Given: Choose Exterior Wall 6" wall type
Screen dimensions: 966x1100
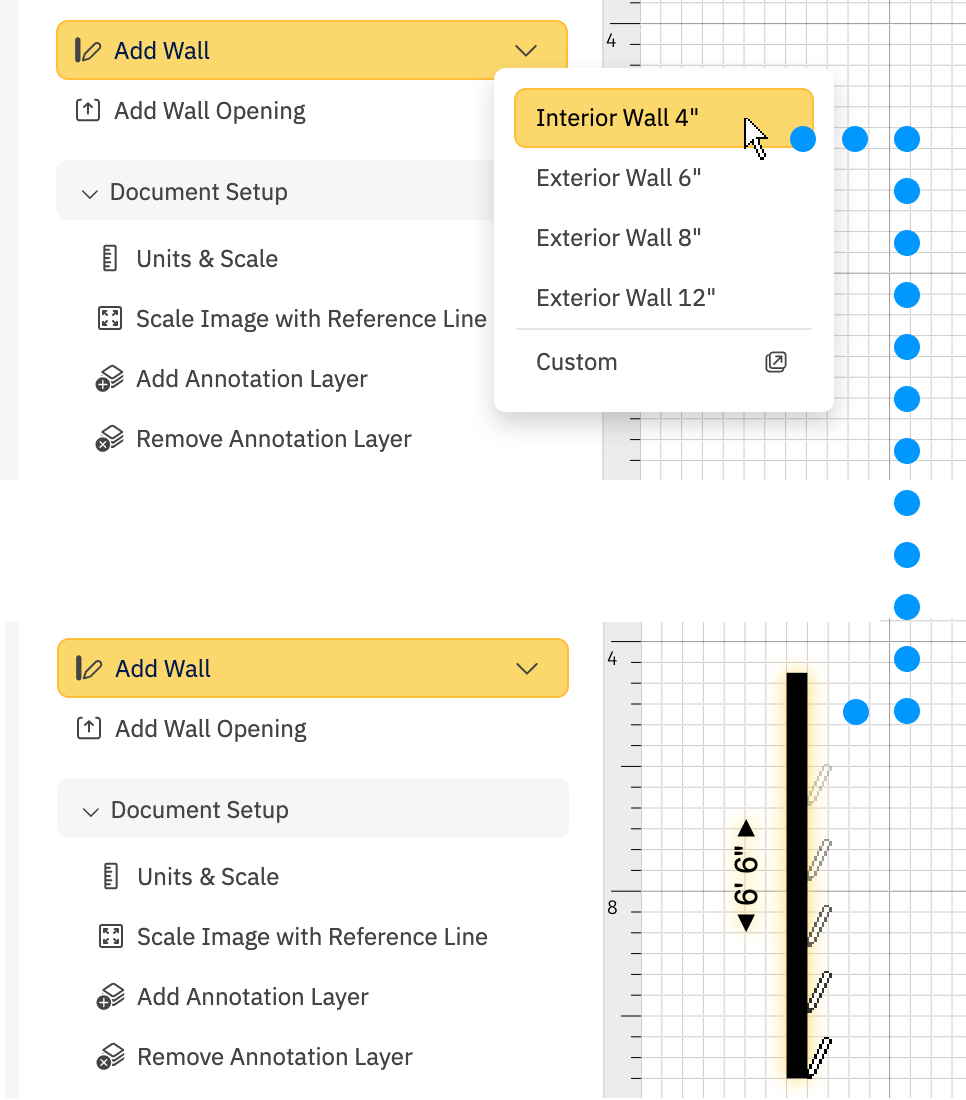Looking at the screenshot, I should click(617, 177).
